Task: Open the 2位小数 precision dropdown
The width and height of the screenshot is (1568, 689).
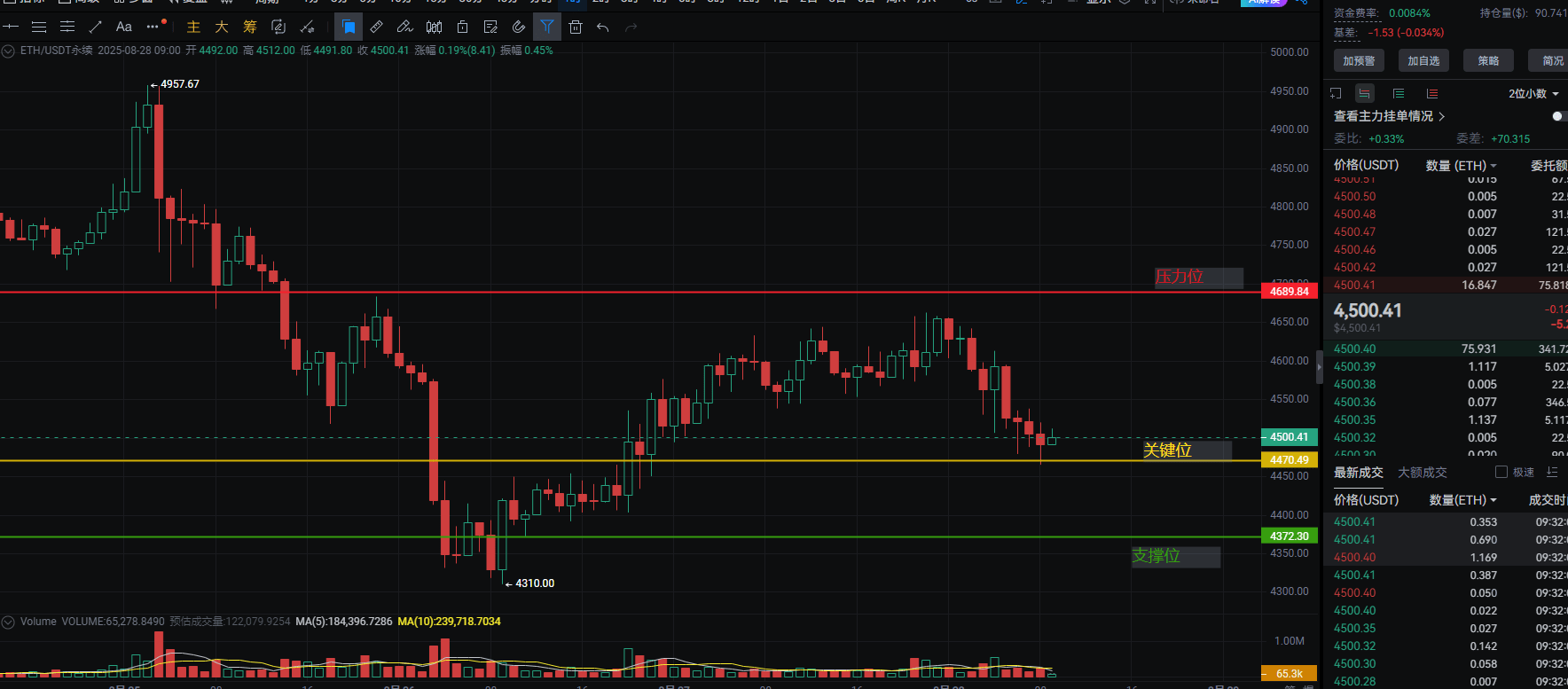Action: coord(1533,93)
